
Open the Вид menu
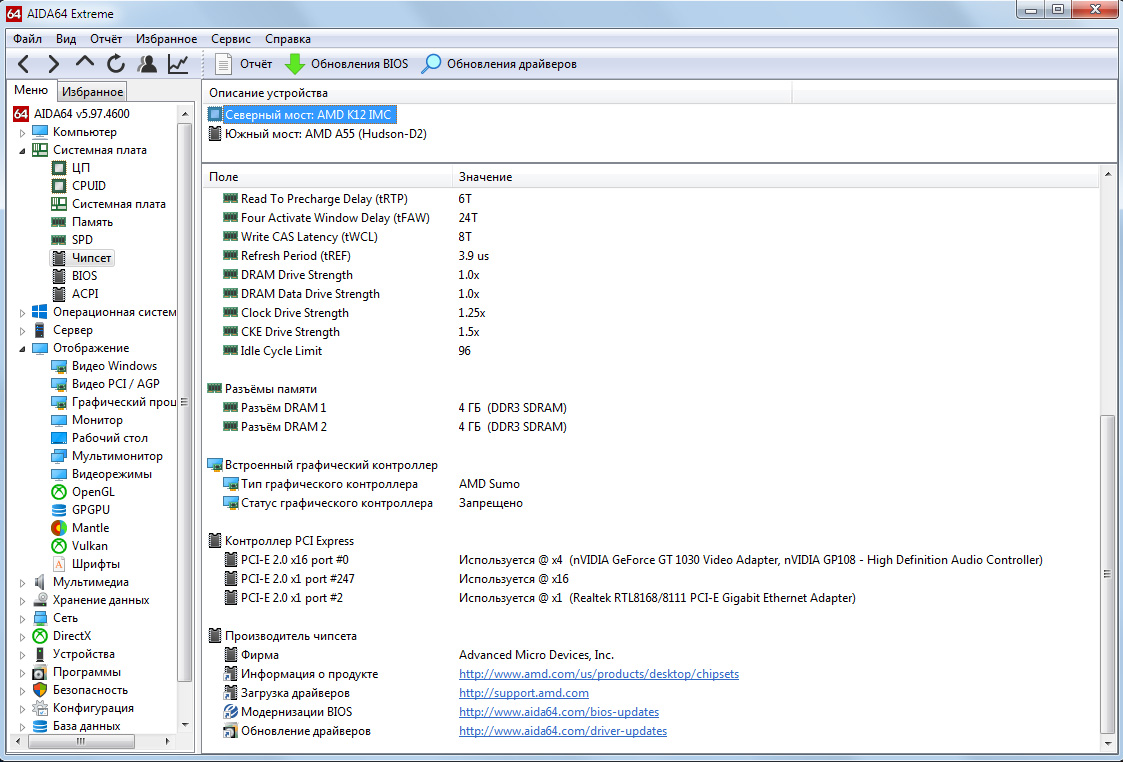tap(66, 39)
